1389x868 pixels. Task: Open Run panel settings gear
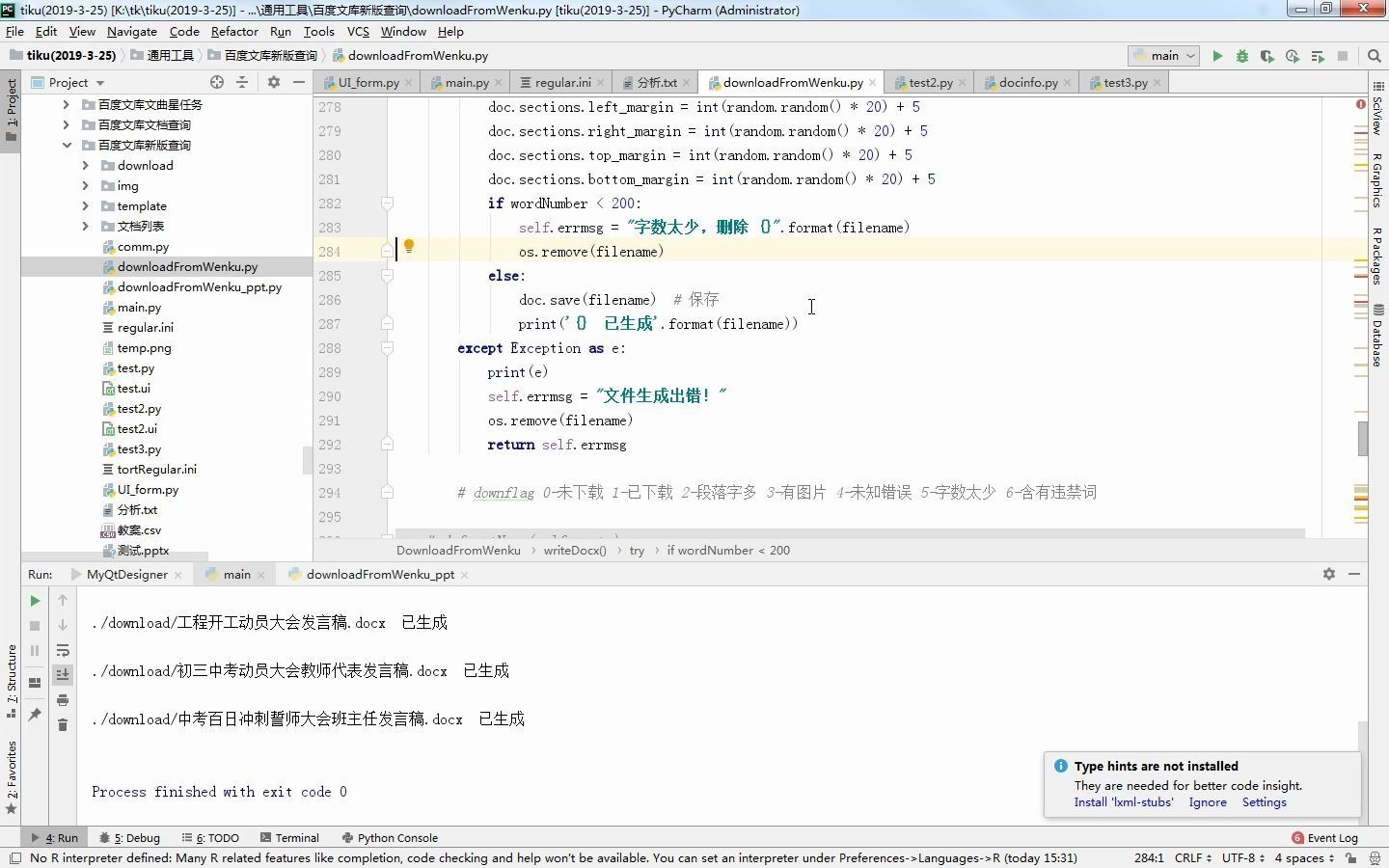tap(1329, 574)
